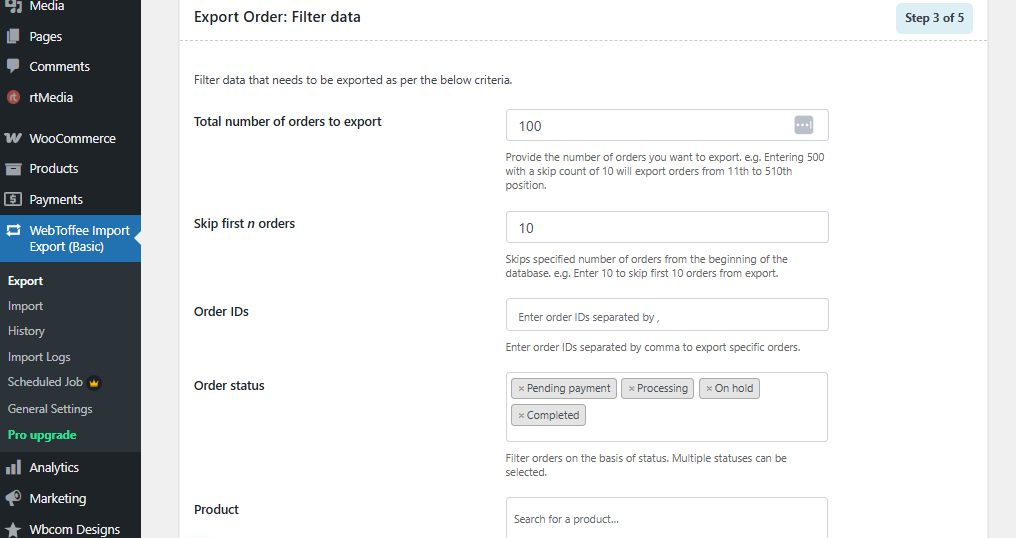Screen dimensions: 1016x538
Task: Click the WebToffee Import Export arrows icon
Action: coord(14,230)
